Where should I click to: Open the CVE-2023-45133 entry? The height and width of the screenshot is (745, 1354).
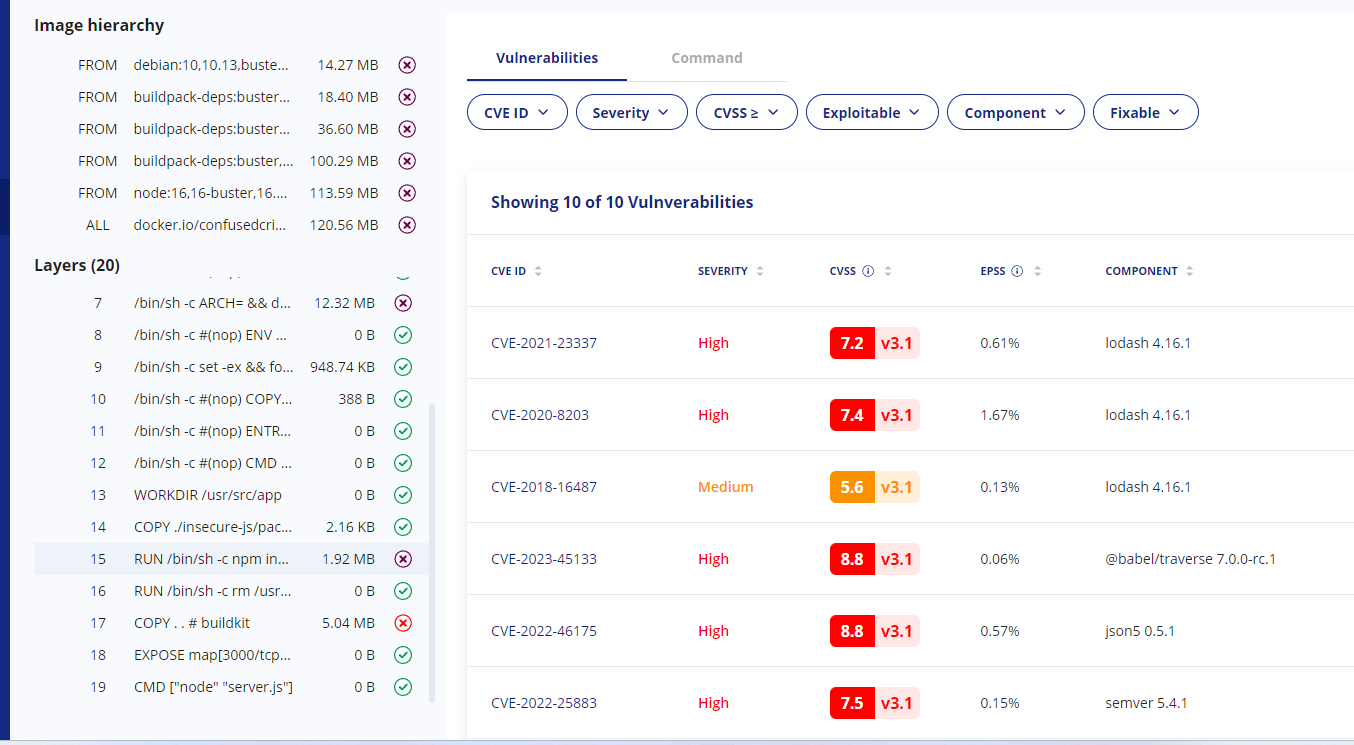tap(544, 559)
